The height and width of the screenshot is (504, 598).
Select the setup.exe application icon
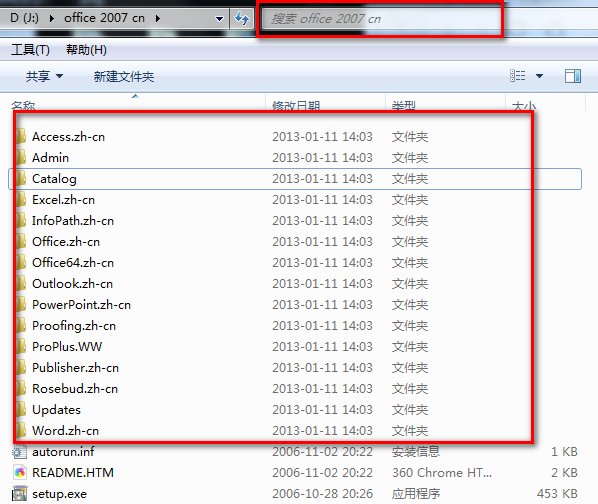click(20, 494)
